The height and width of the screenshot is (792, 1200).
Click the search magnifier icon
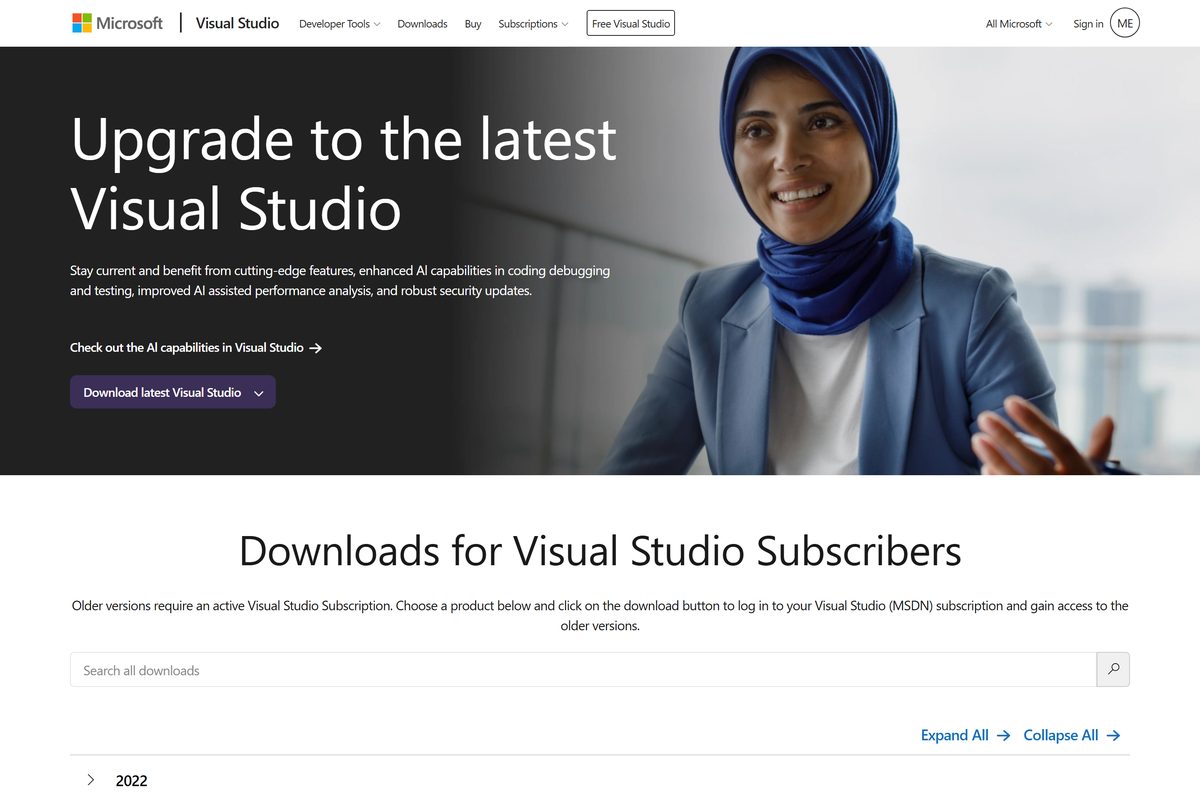pyautogui.click(x=1113, y=670)
